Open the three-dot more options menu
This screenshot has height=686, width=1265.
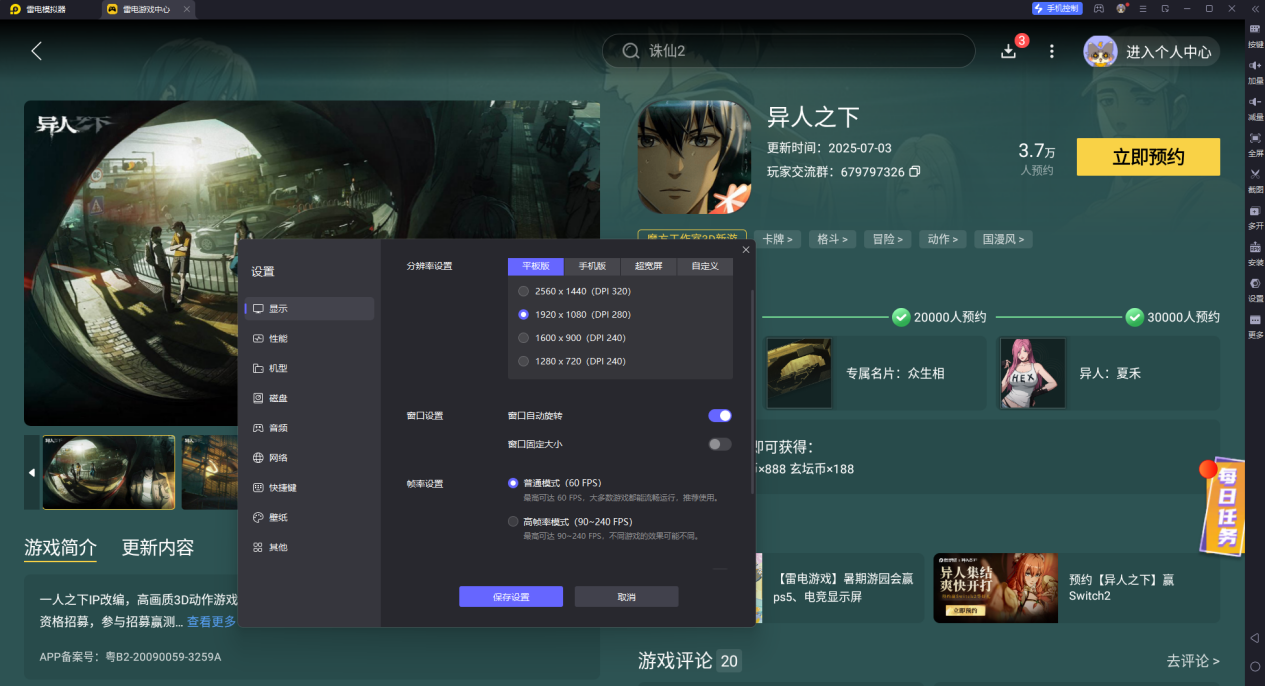[1051, 51]
